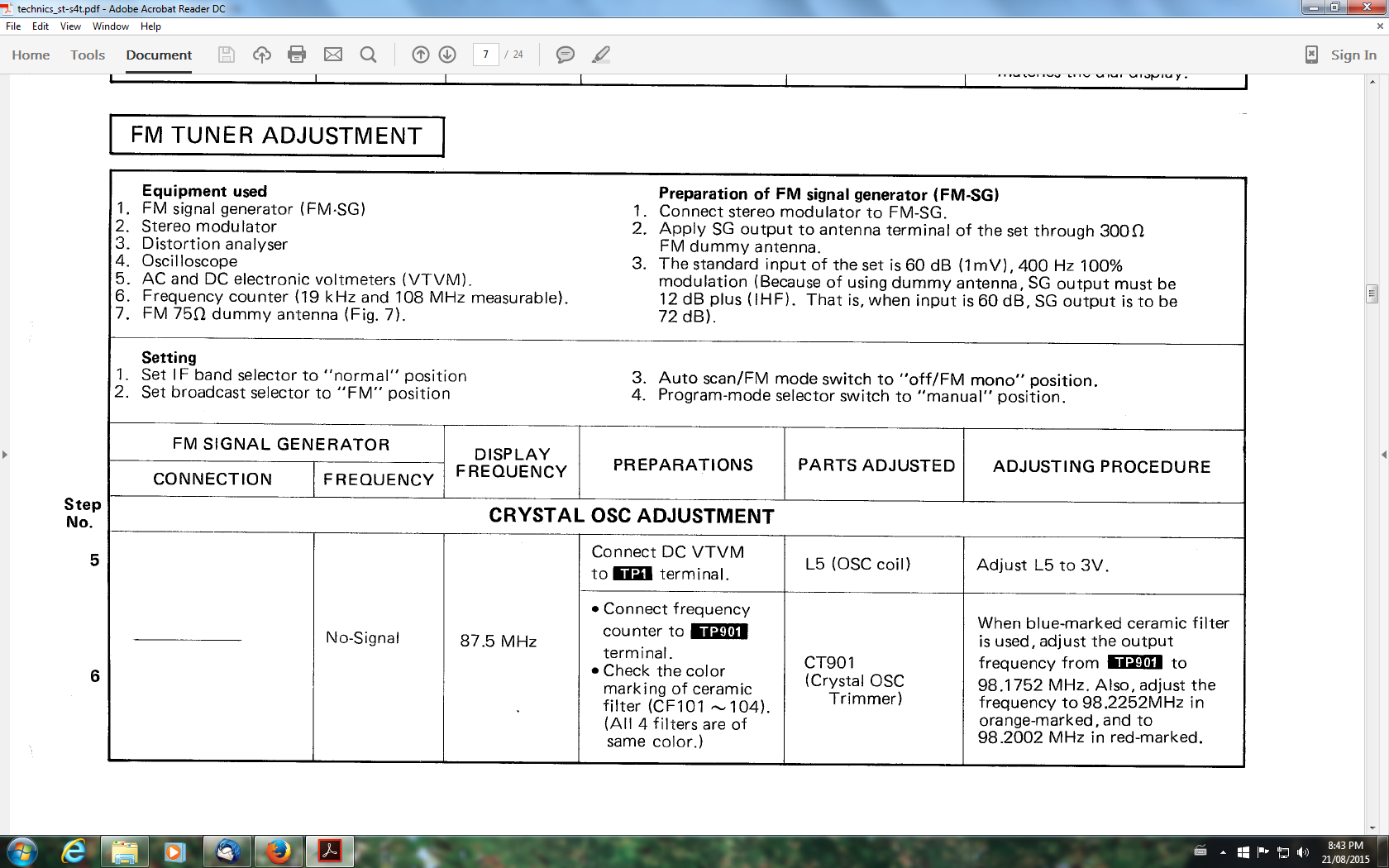Click the scroll down arrow

(1372, 827)
